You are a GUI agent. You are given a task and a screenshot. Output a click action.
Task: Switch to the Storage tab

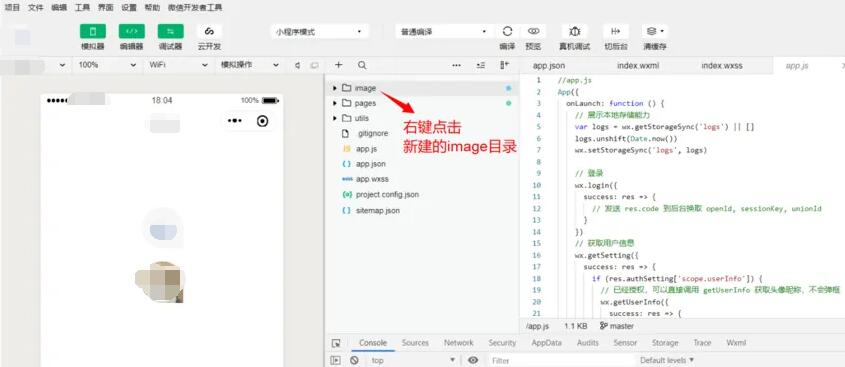click(x=665, y=343)
